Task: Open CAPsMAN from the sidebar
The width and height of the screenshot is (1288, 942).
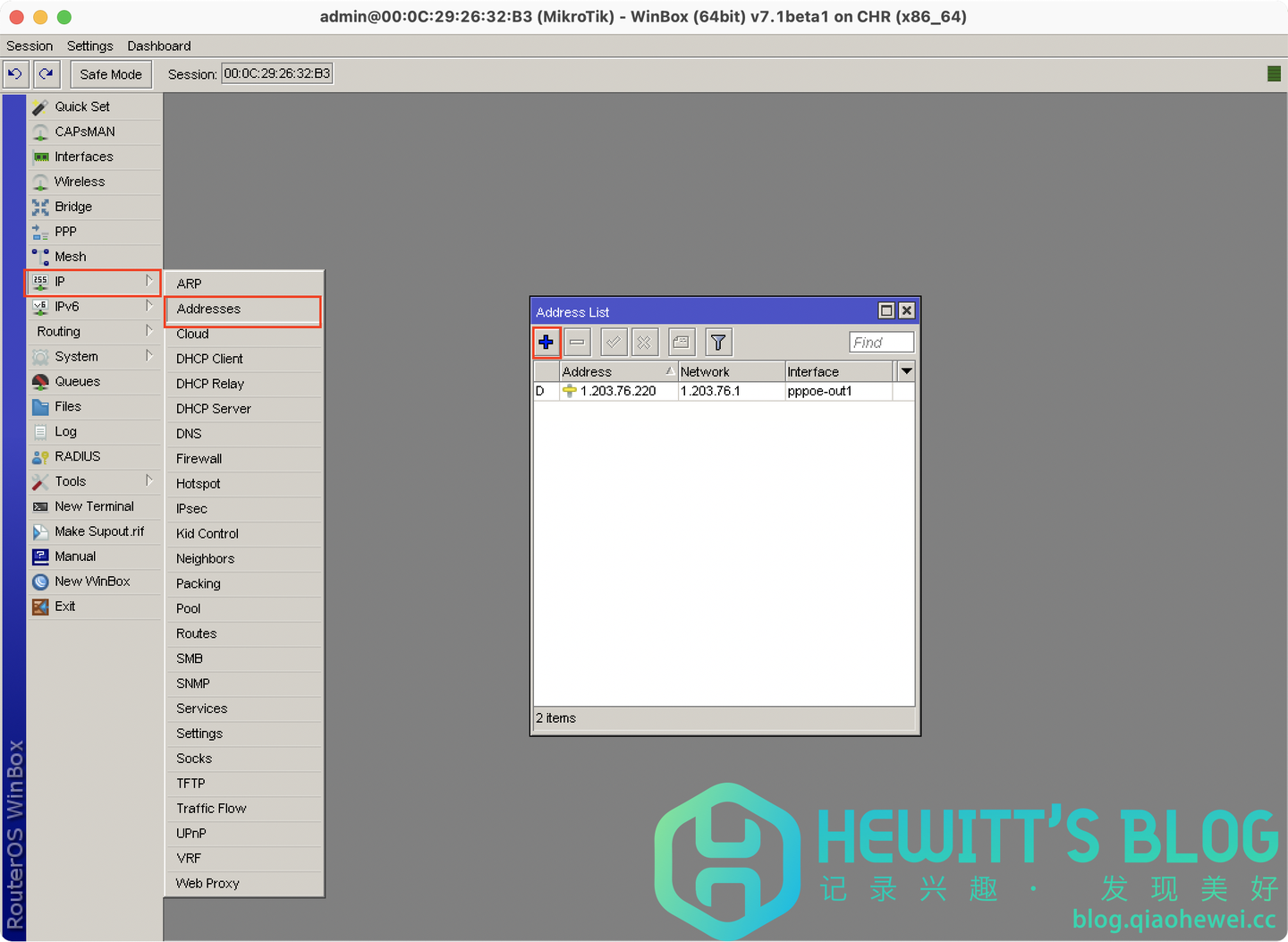Action: (95, 132)
